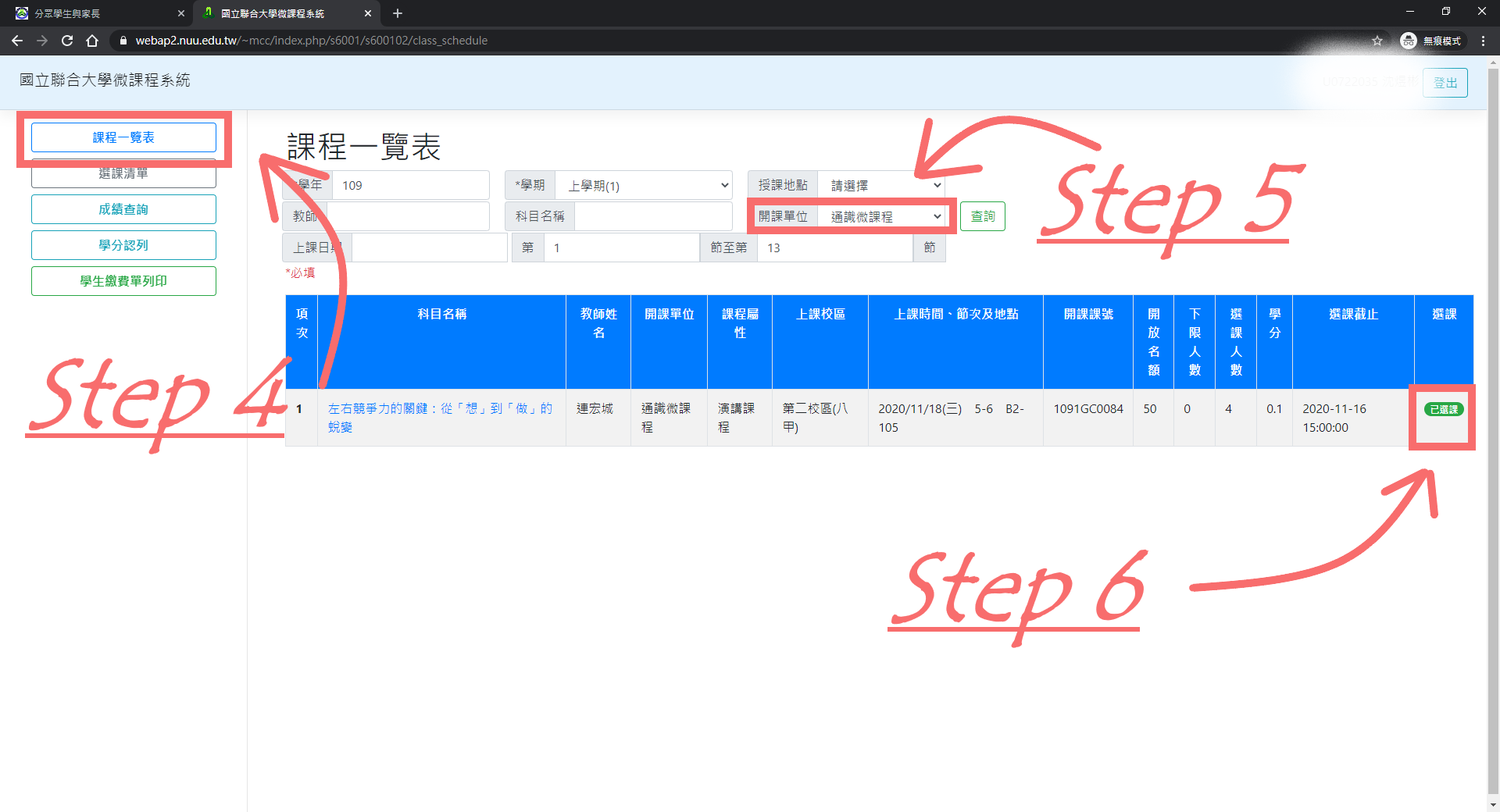
Task: Click the green 已選課 badge
Action: coord(1443,409)
